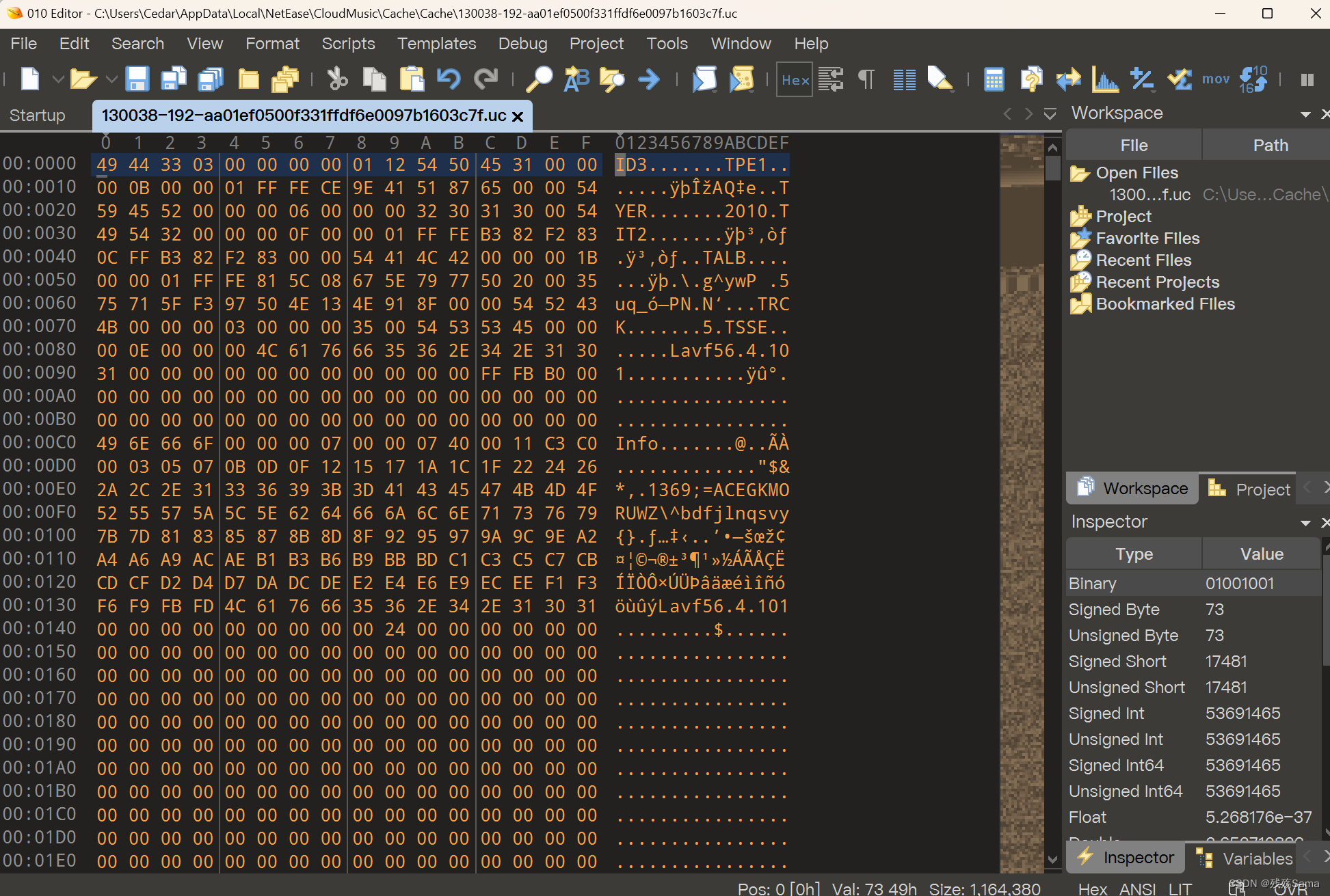Click the Save file icon

[x=137, y=79]
